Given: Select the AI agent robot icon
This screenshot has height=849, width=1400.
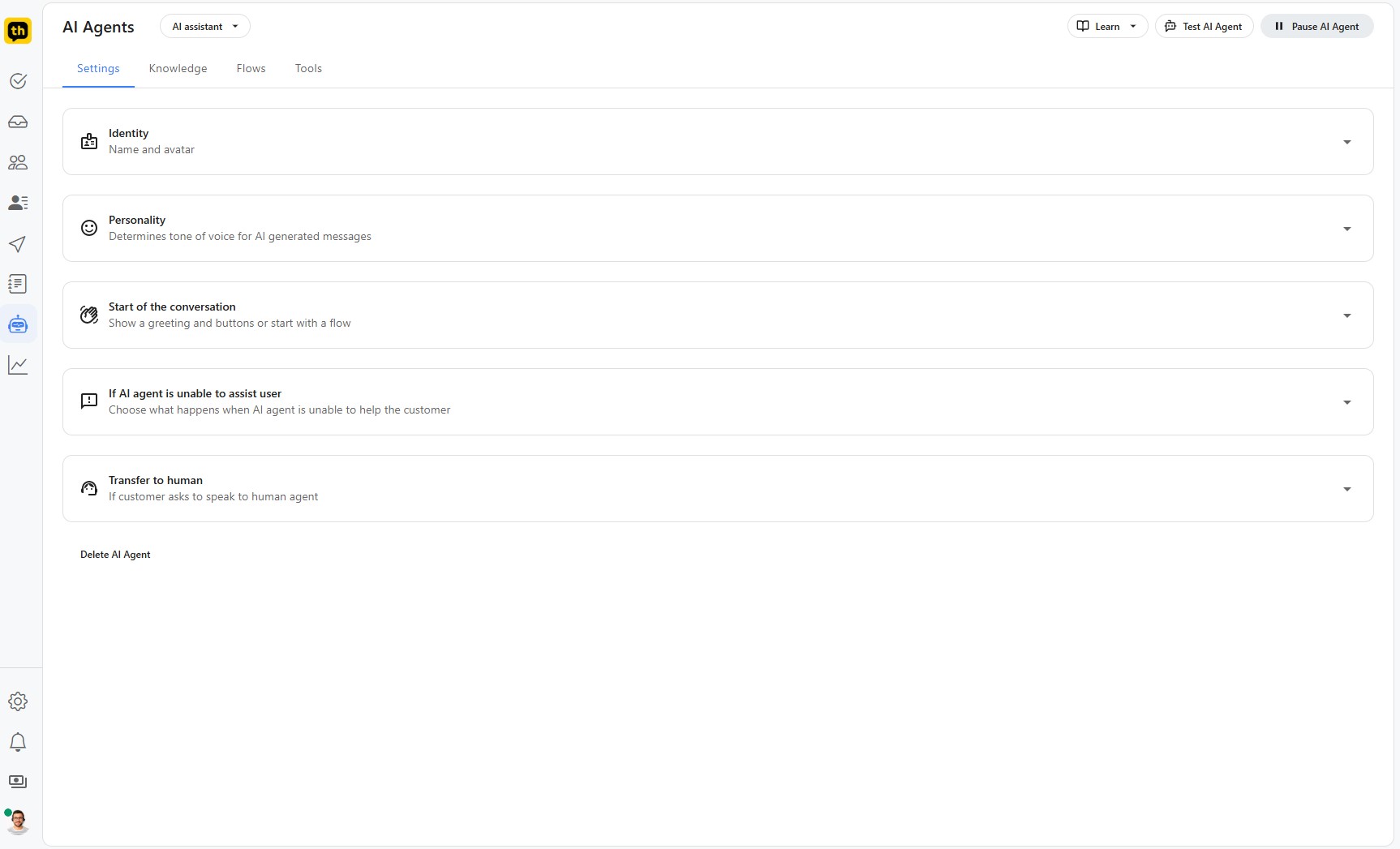Looking at the screenshot, I should pyautogui.click(x=18, y=324).
